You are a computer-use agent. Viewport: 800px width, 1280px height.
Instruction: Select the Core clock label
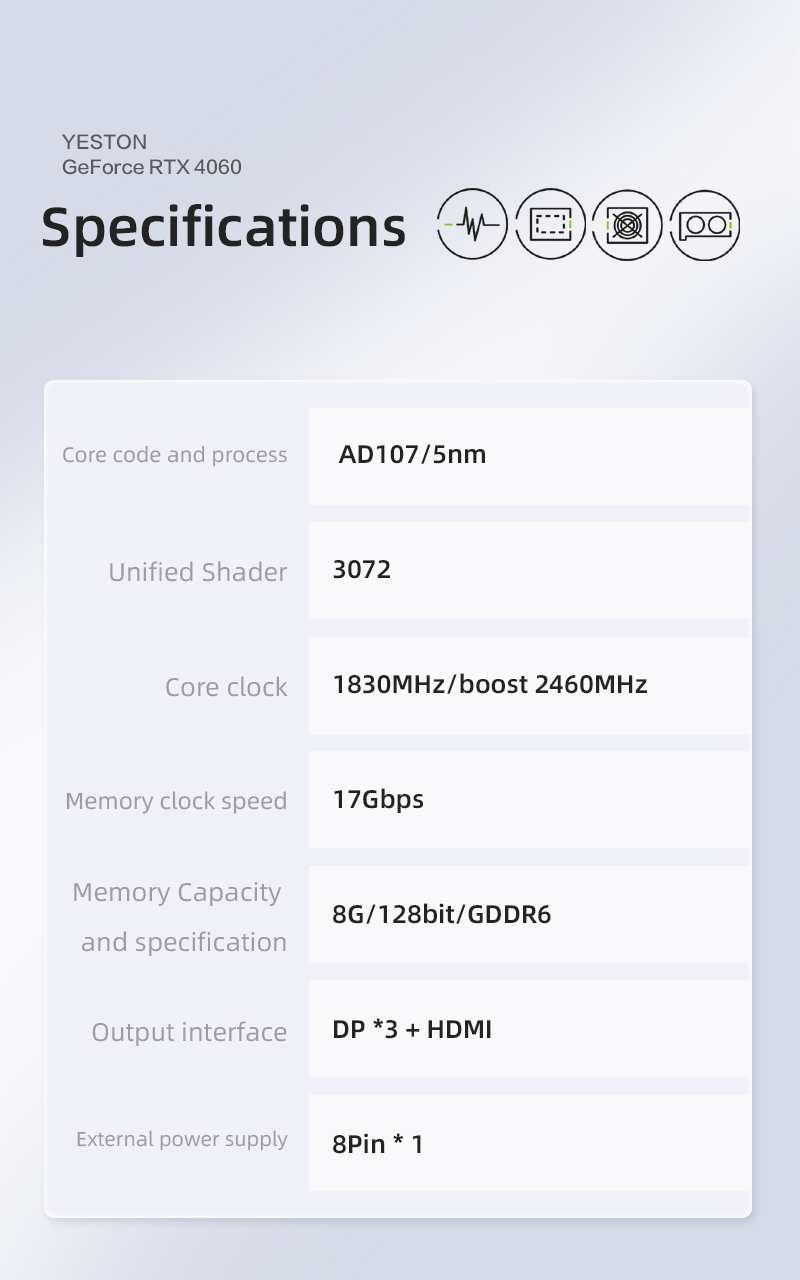click(x=226, y=687)
